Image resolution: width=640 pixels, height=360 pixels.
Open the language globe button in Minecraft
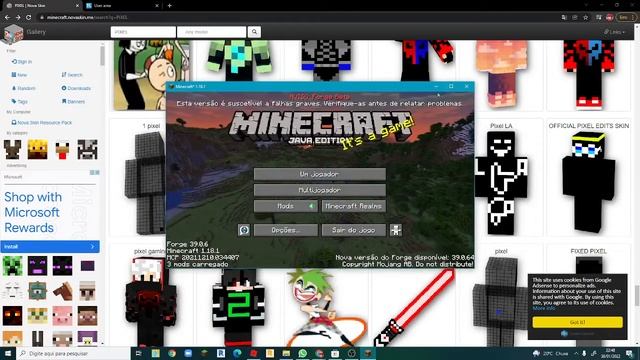tap(244, 230)
